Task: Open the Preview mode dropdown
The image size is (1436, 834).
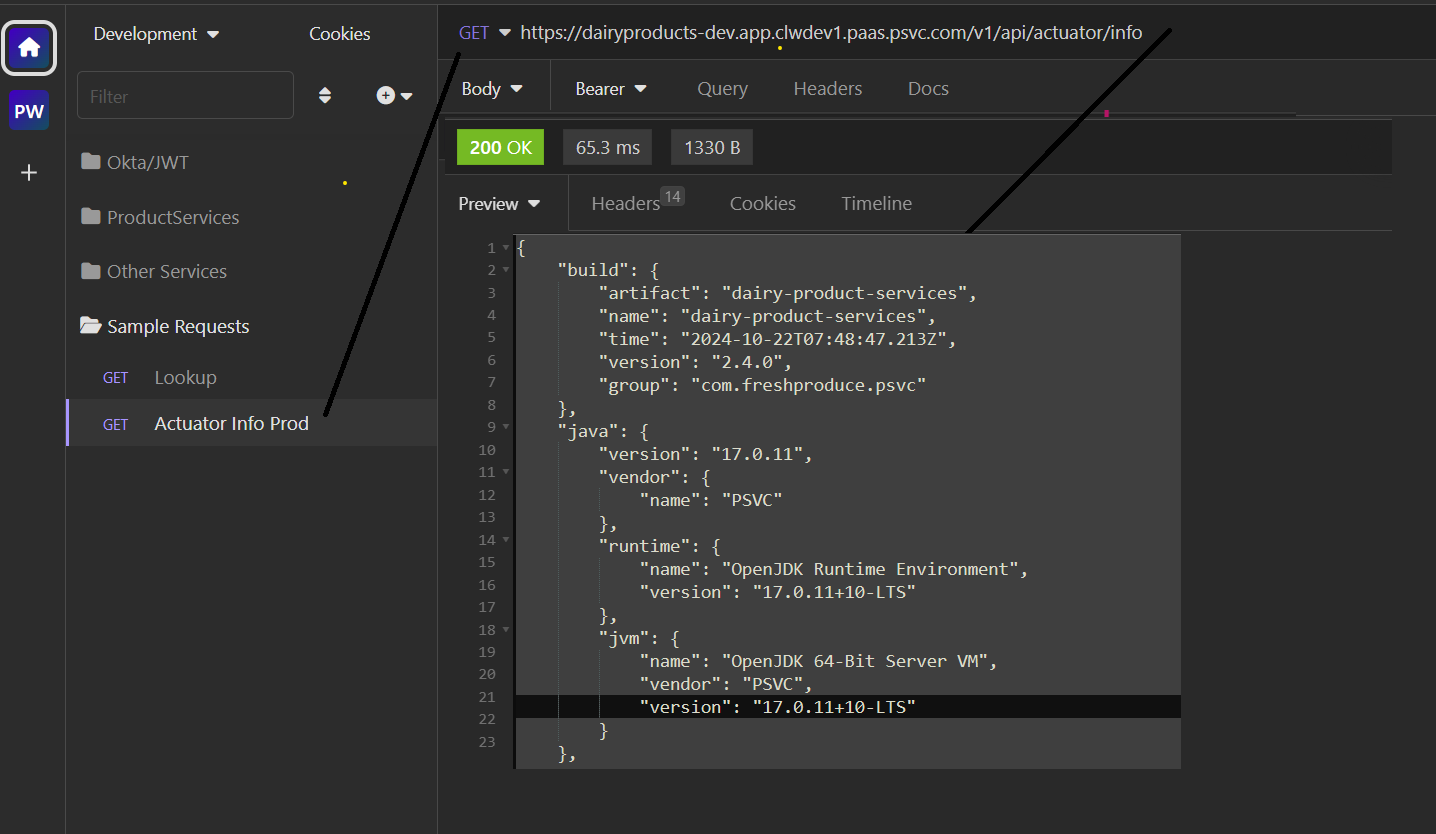Action: (499, 204)
